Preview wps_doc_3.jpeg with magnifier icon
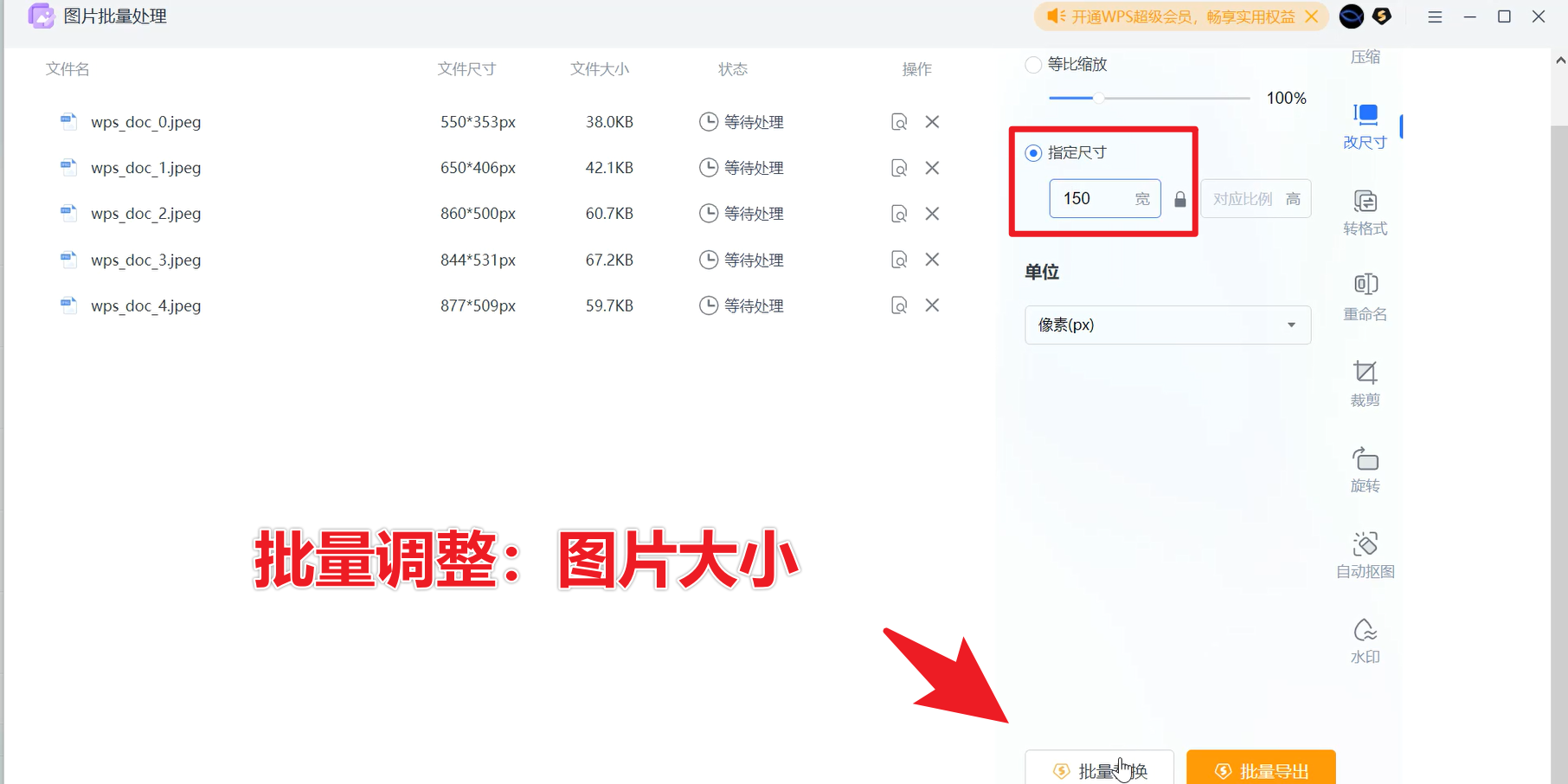The image size is (1568, 784). [x=899, y=260]
